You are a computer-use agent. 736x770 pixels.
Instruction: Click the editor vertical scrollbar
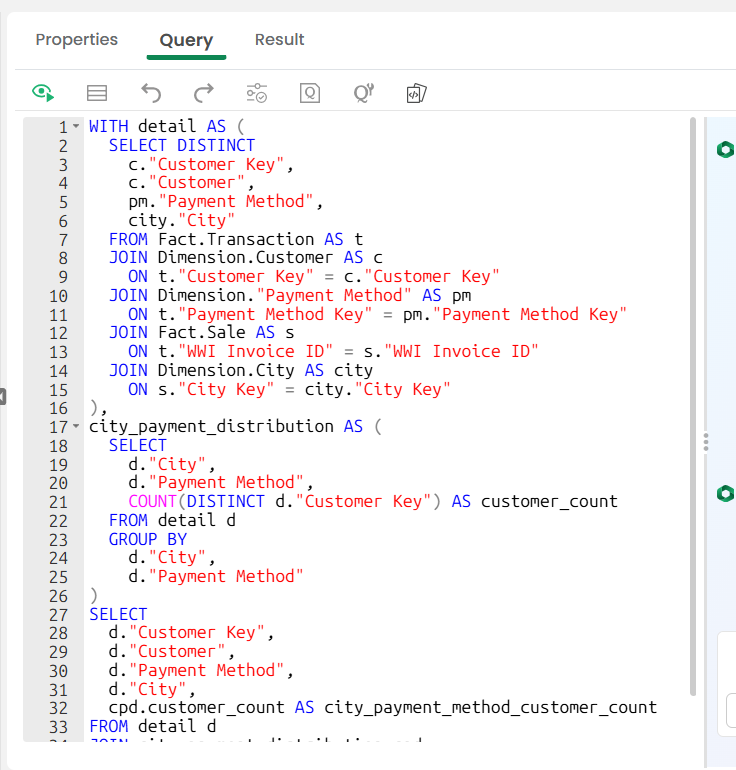click(x=693, y=406)
